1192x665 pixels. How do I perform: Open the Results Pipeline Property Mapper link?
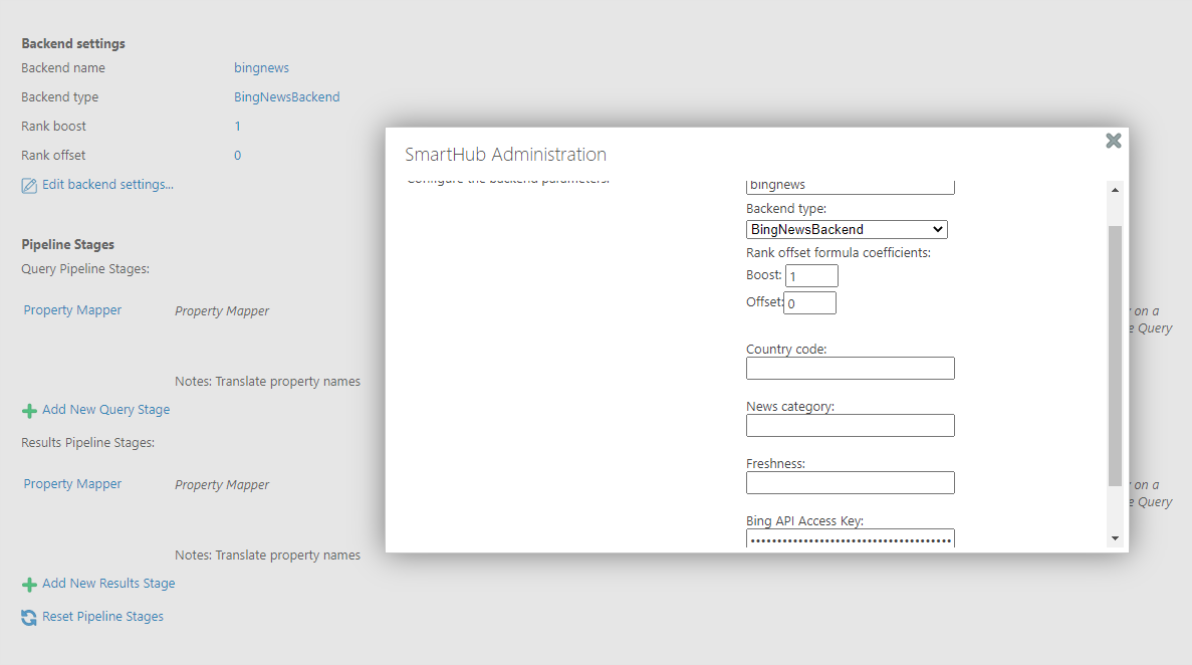point(73,484)
